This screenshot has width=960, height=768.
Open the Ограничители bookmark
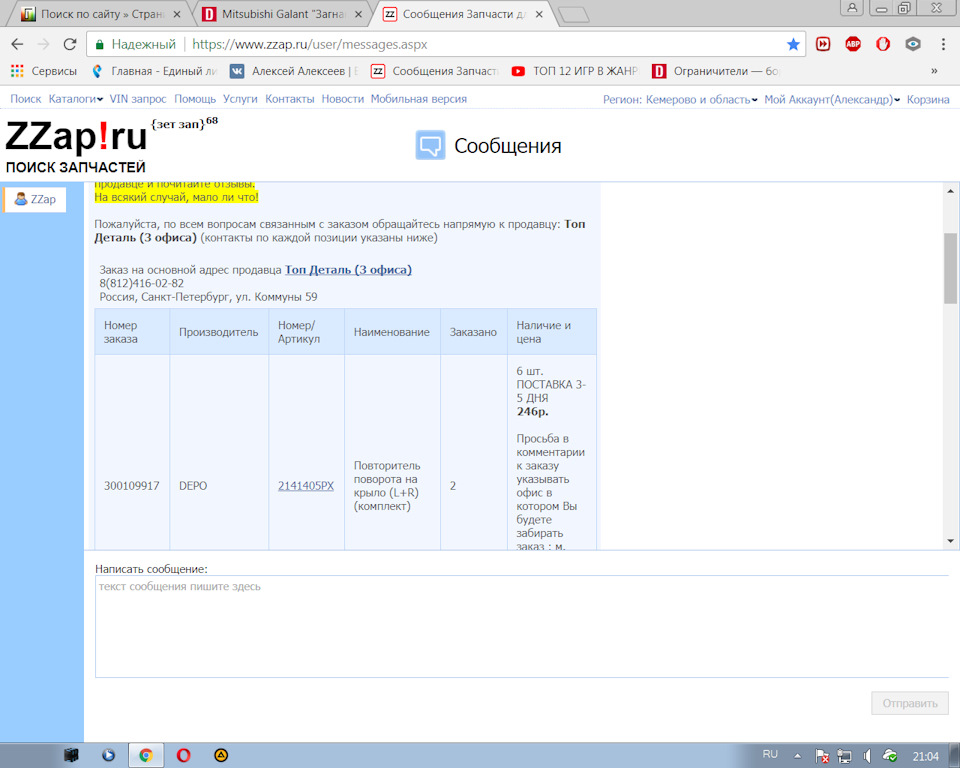[716, 71]
